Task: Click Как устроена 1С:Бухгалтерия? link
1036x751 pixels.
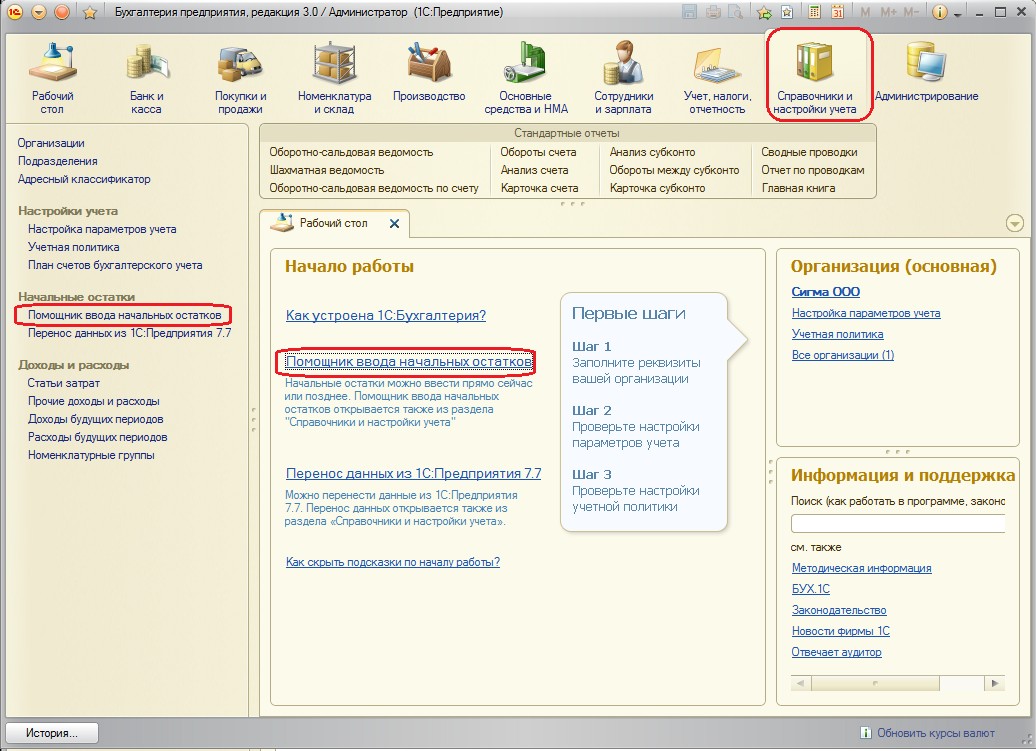Action: pyautogui.click(x=386, y=316)
